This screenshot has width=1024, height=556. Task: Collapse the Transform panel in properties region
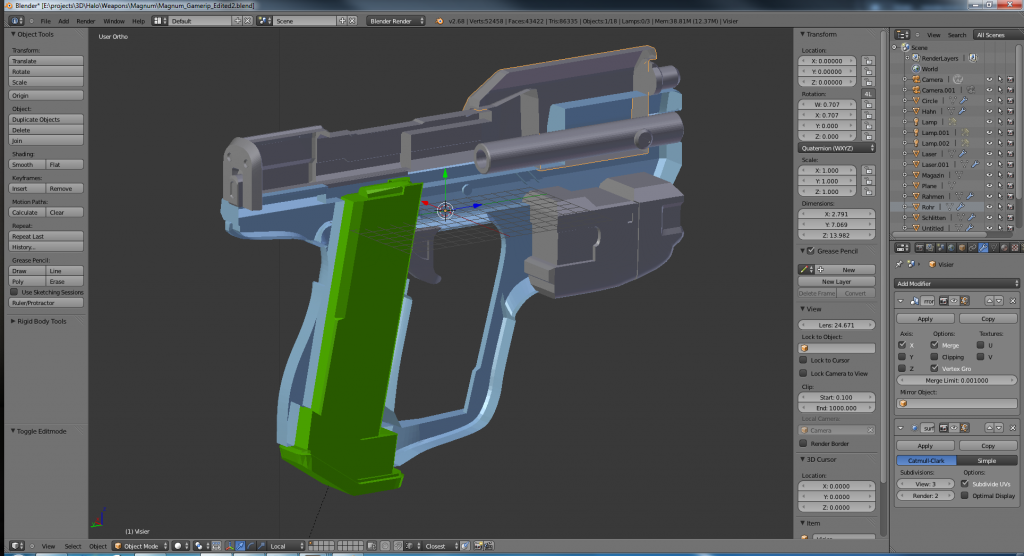point(803,34)
